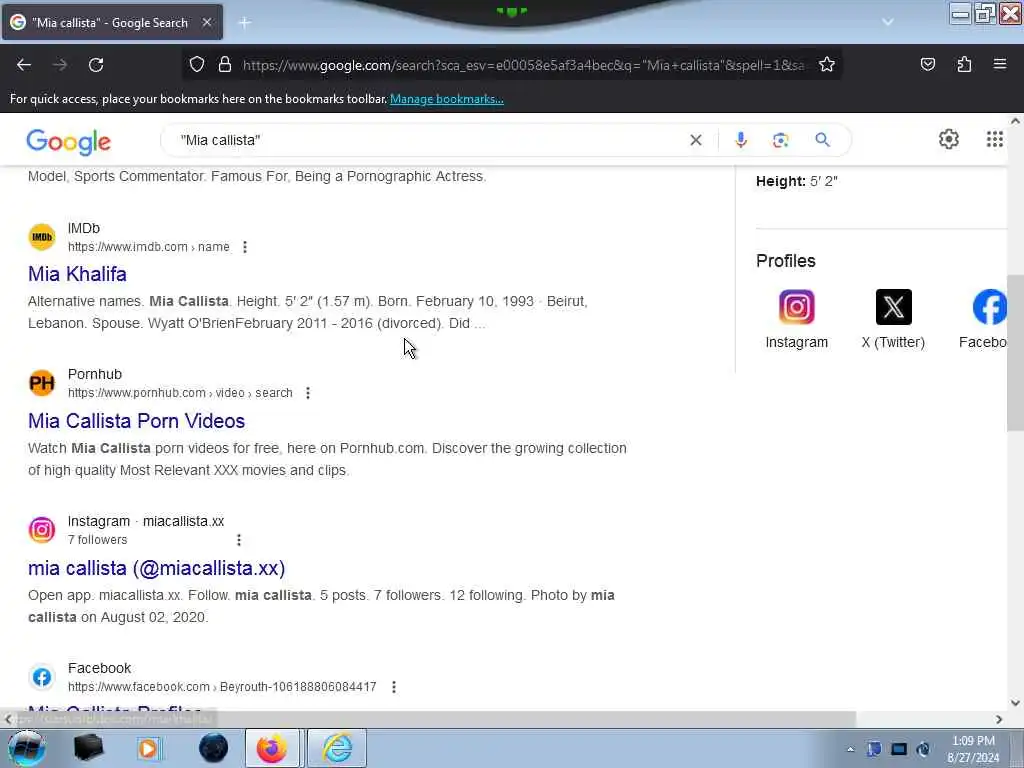
Task: Start search by voice microphone
Action: [x=741, y=140]
